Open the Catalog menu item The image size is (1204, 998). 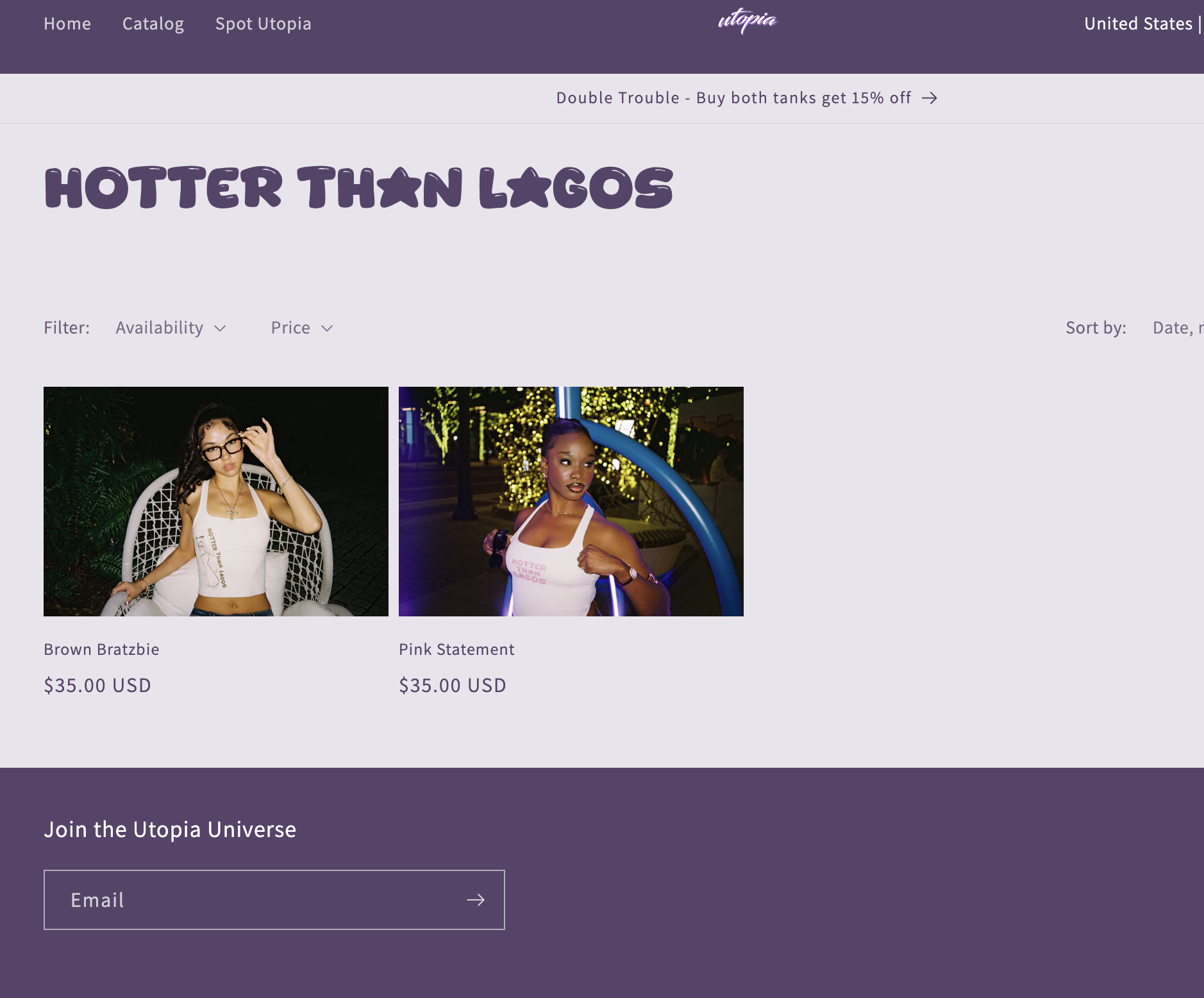[153, 24]
